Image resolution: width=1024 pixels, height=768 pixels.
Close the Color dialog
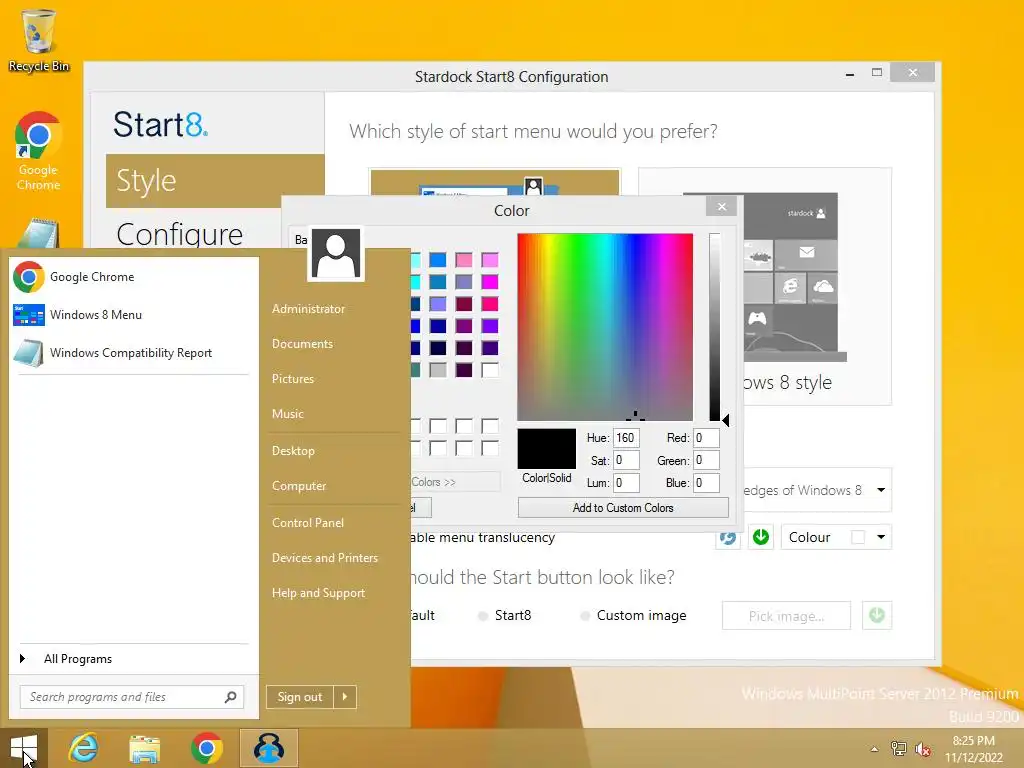tap(722, 206)
